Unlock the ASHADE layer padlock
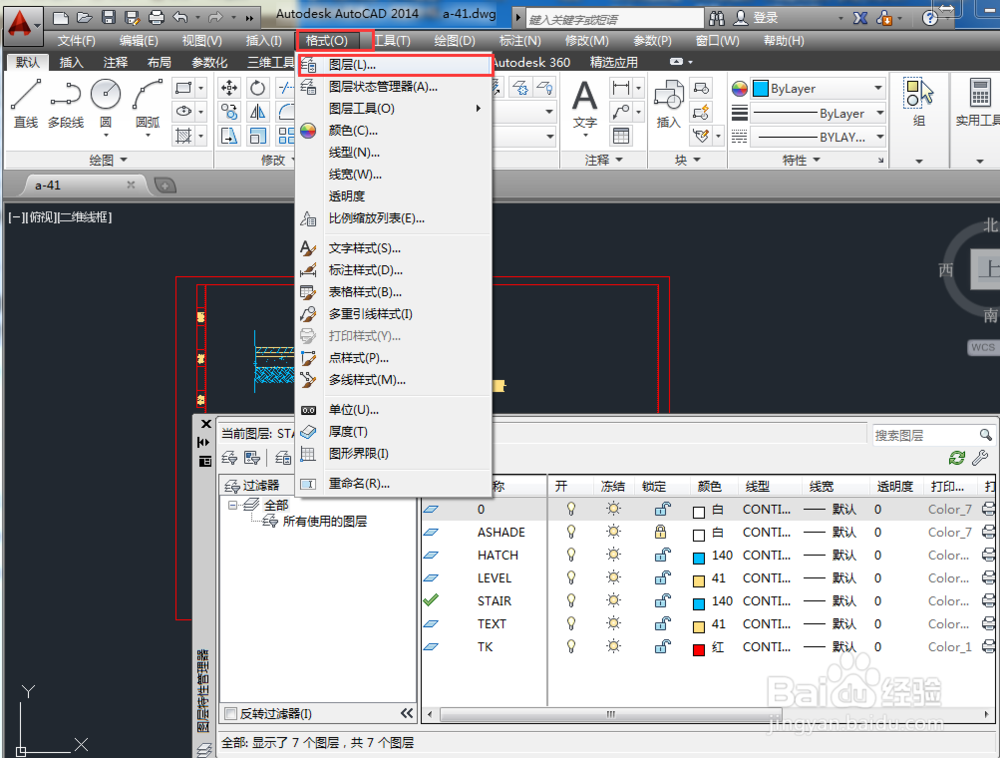The width and height of the screenshot is (1000, 758). point(663,532)
